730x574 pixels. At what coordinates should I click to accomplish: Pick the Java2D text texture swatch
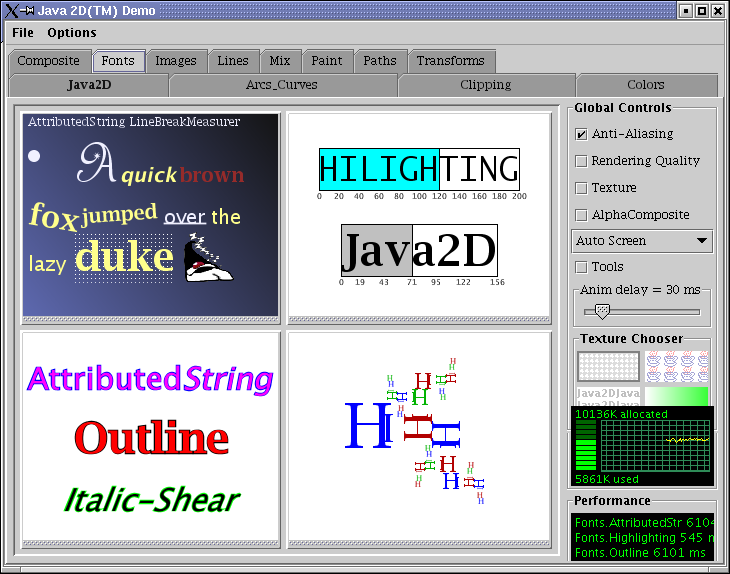click(x=608, y=396)
